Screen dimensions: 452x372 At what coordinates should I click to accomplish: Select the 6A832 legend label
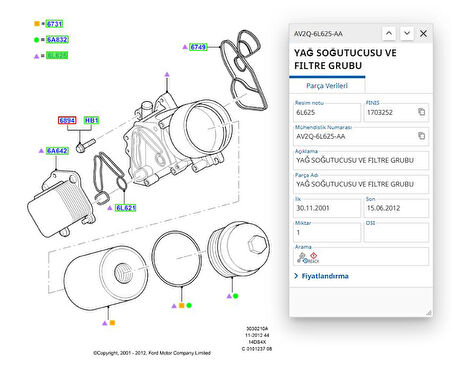[57, 40]
